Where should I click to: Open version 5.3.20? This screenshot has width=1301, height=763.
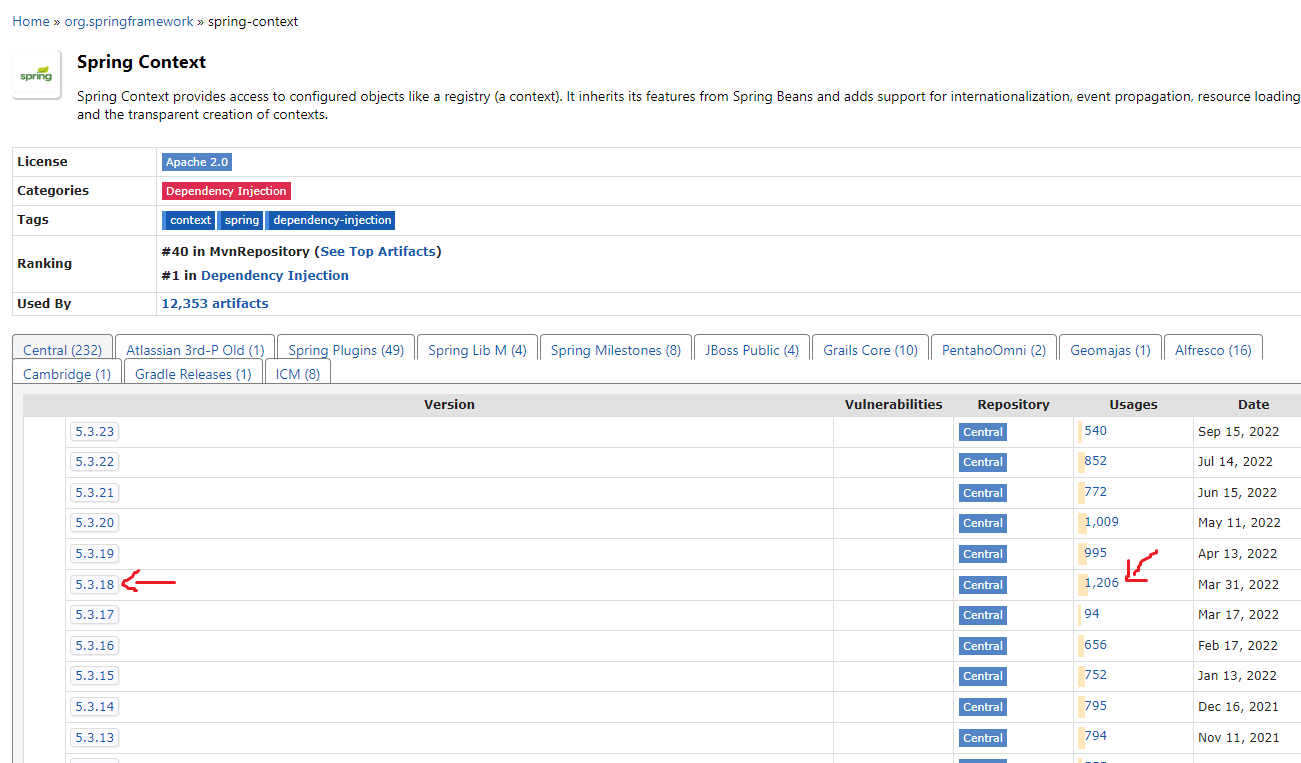(x=94, y=523)
